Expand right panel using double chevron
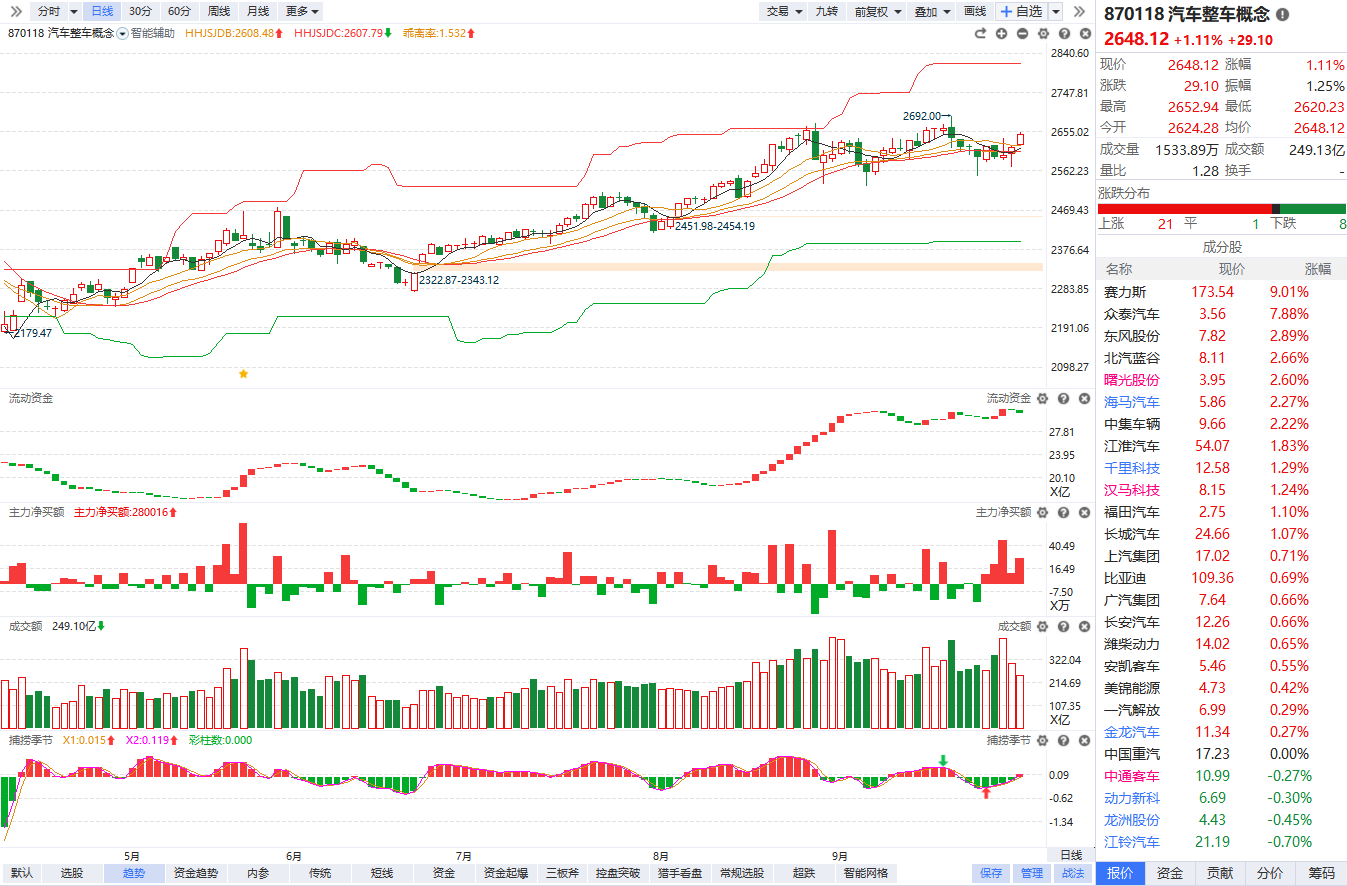This screenshot has height=886, width=1347. (x=1079, y=11)
